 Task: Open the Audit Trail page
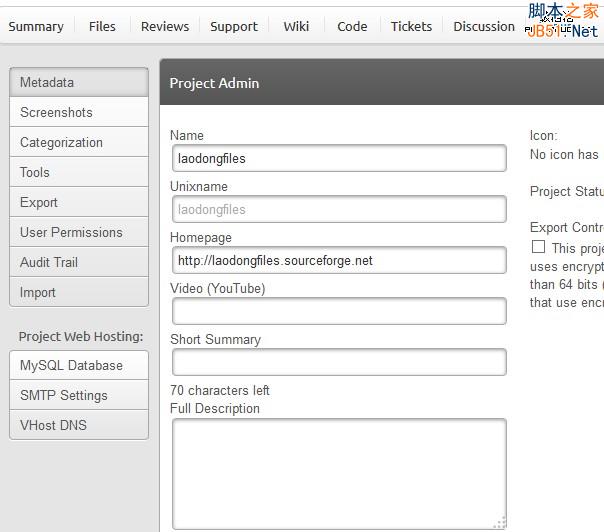[79, 262]
